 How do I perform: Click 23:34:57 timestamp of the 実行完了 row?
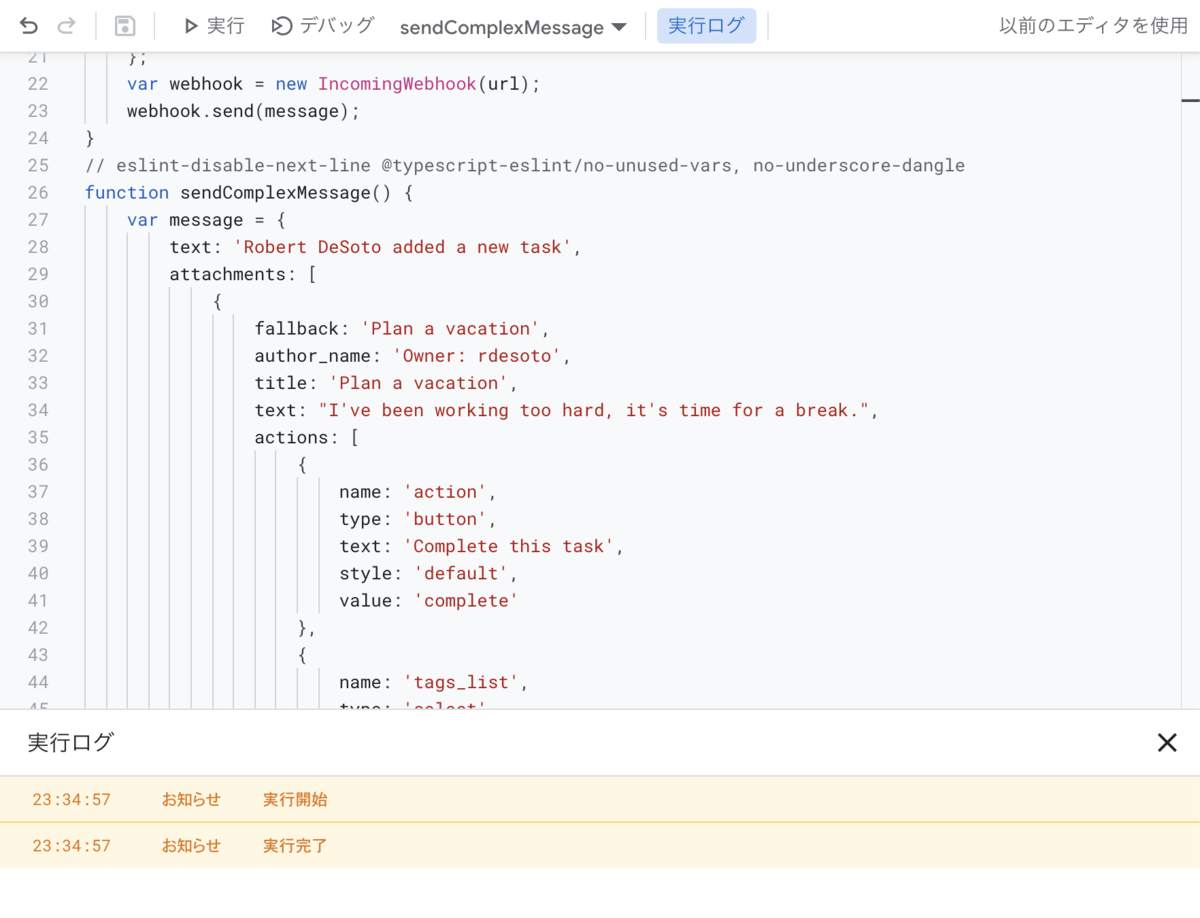point(71,846)
